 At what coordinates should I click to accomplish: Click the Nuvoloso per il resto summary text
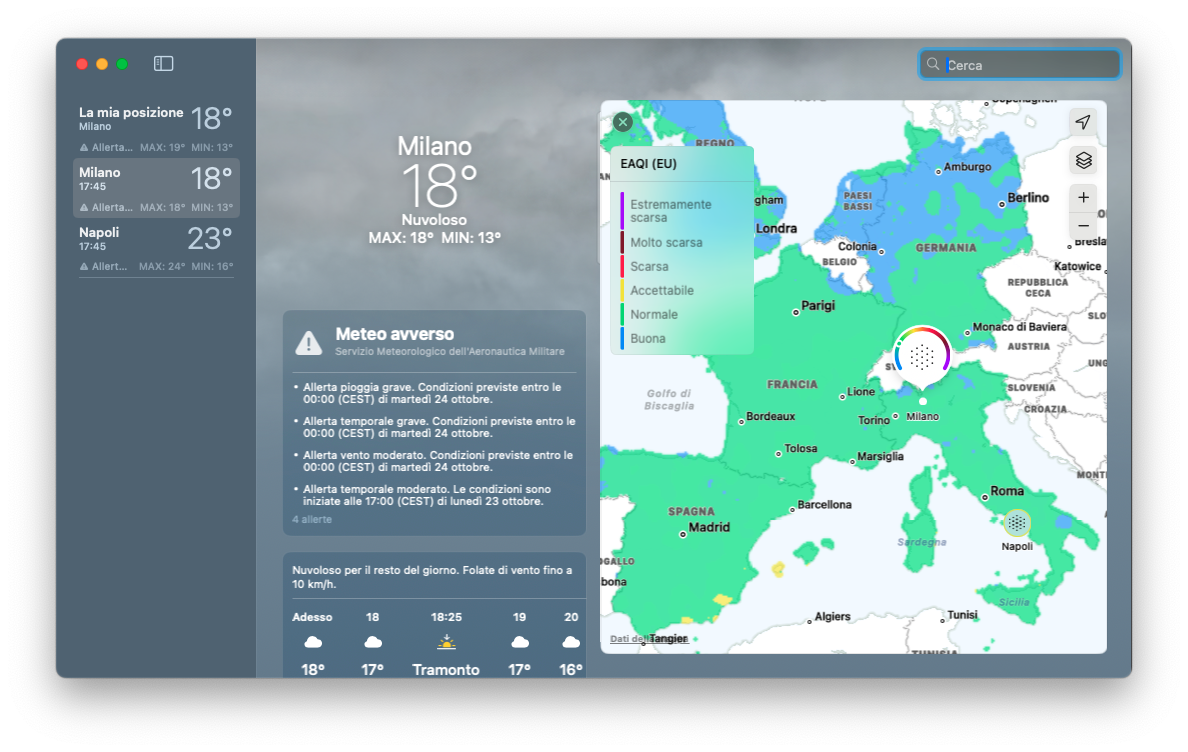[x=433, y=577]
